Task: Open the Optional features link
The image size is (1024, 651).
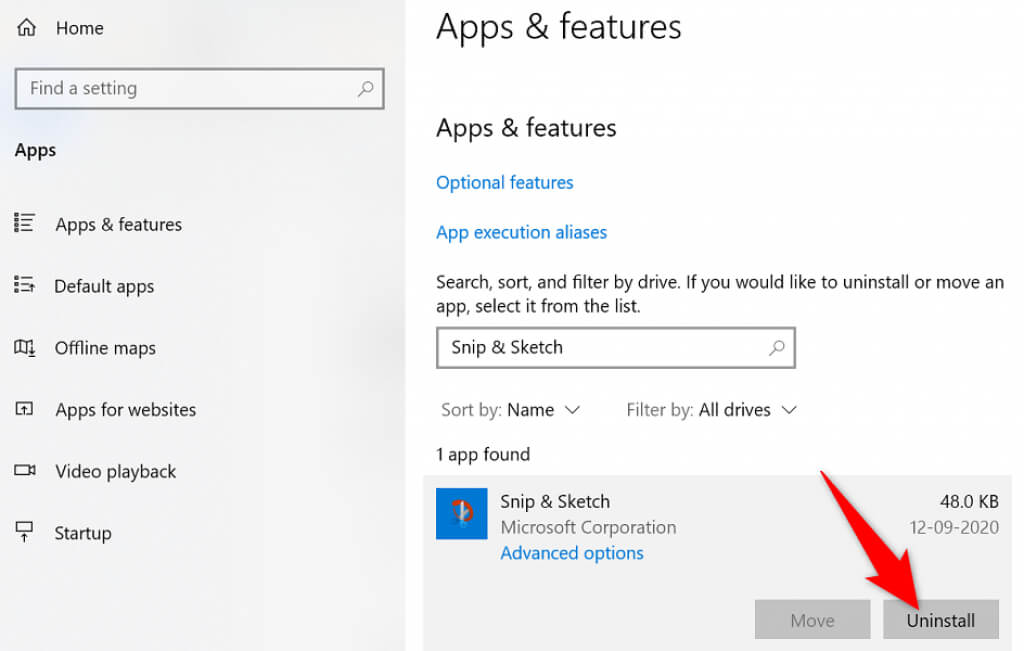Action: click(505, 182)
